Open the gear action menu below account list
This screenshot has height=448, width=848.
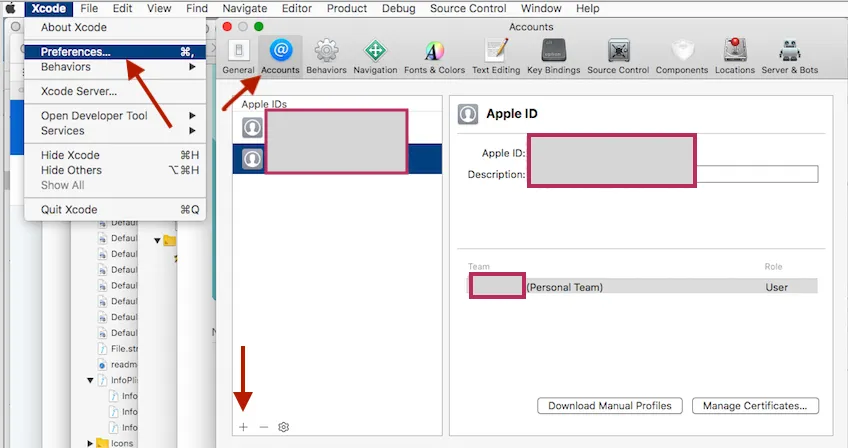coord(283,427)
